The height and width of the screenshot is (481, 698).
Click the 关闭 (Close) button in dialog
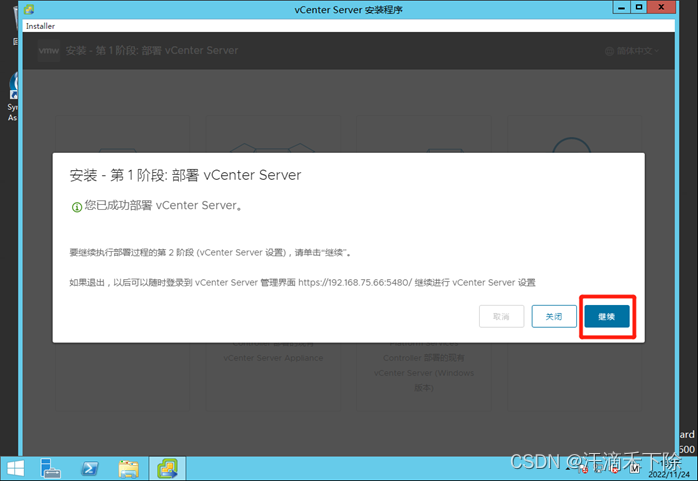pos(554,316)
